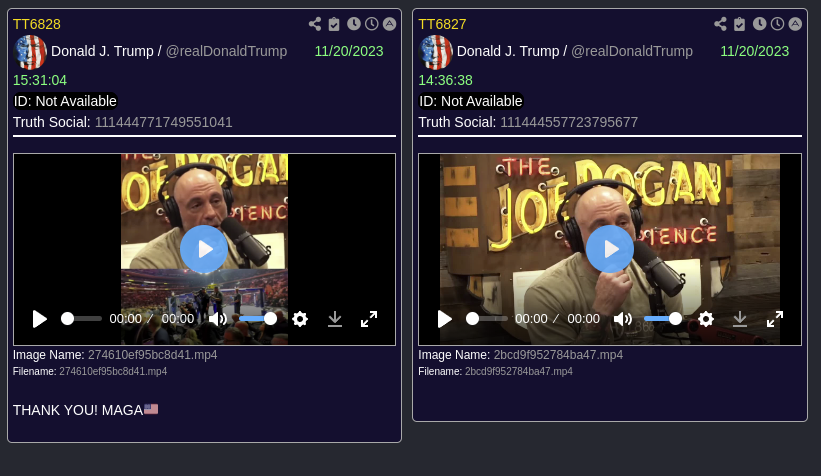Click image name 274610ef95bc8d41.mp4
Image resolution: width=821 pixels, height=476 pixels.
point(152,355)
